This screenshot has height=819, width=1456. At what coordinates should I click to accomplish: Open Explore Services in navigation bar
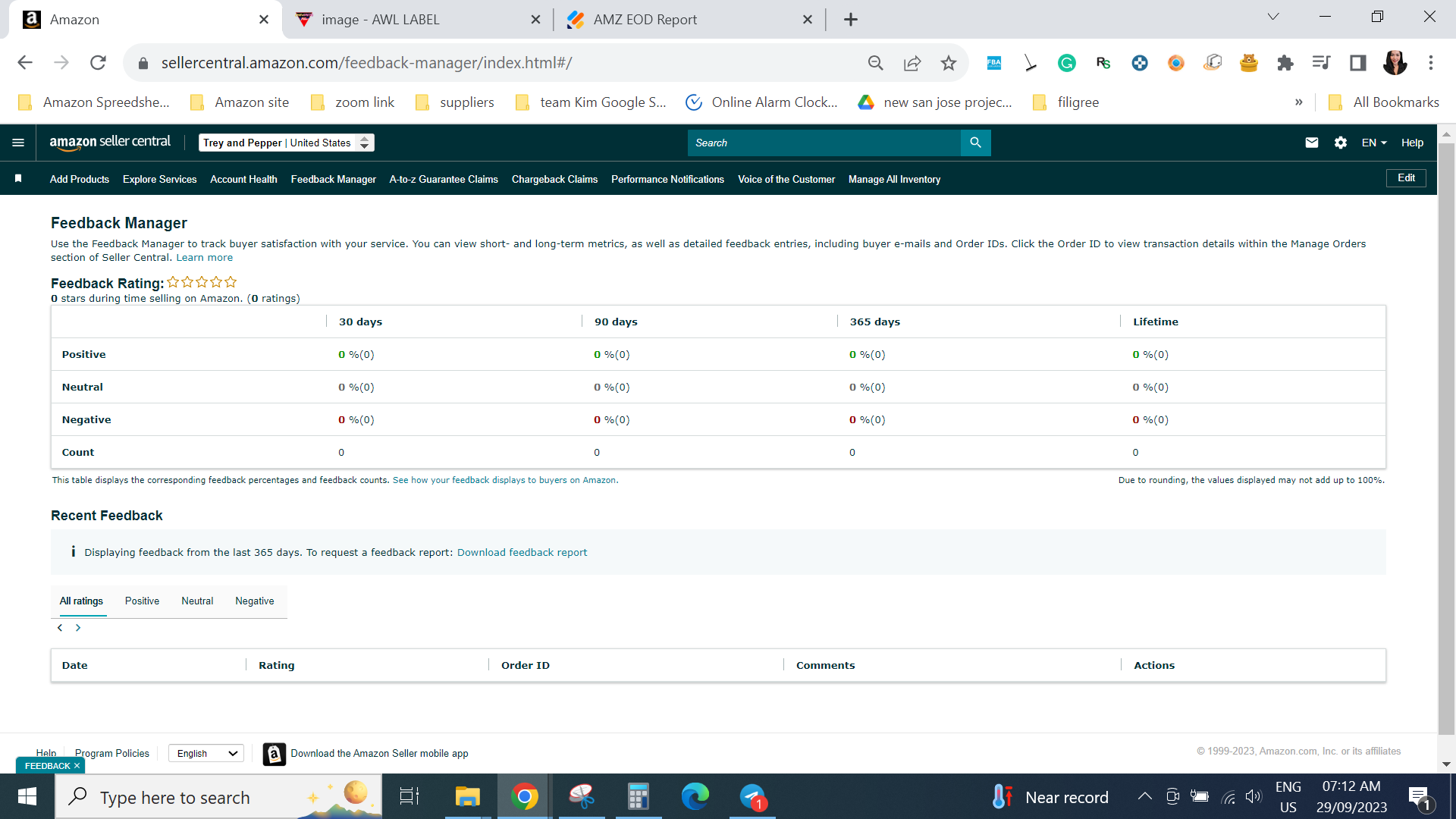(159, 179)
